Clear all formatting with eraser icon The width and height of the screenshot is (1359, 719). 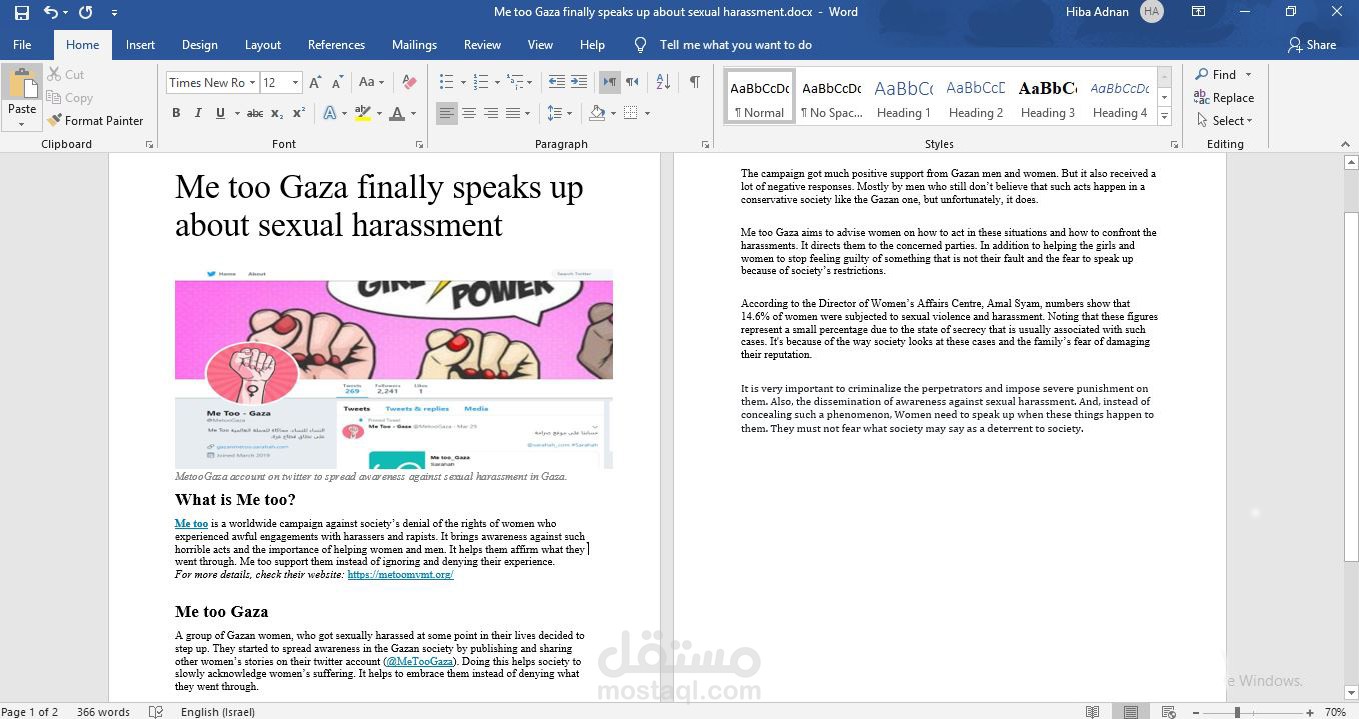409,82
